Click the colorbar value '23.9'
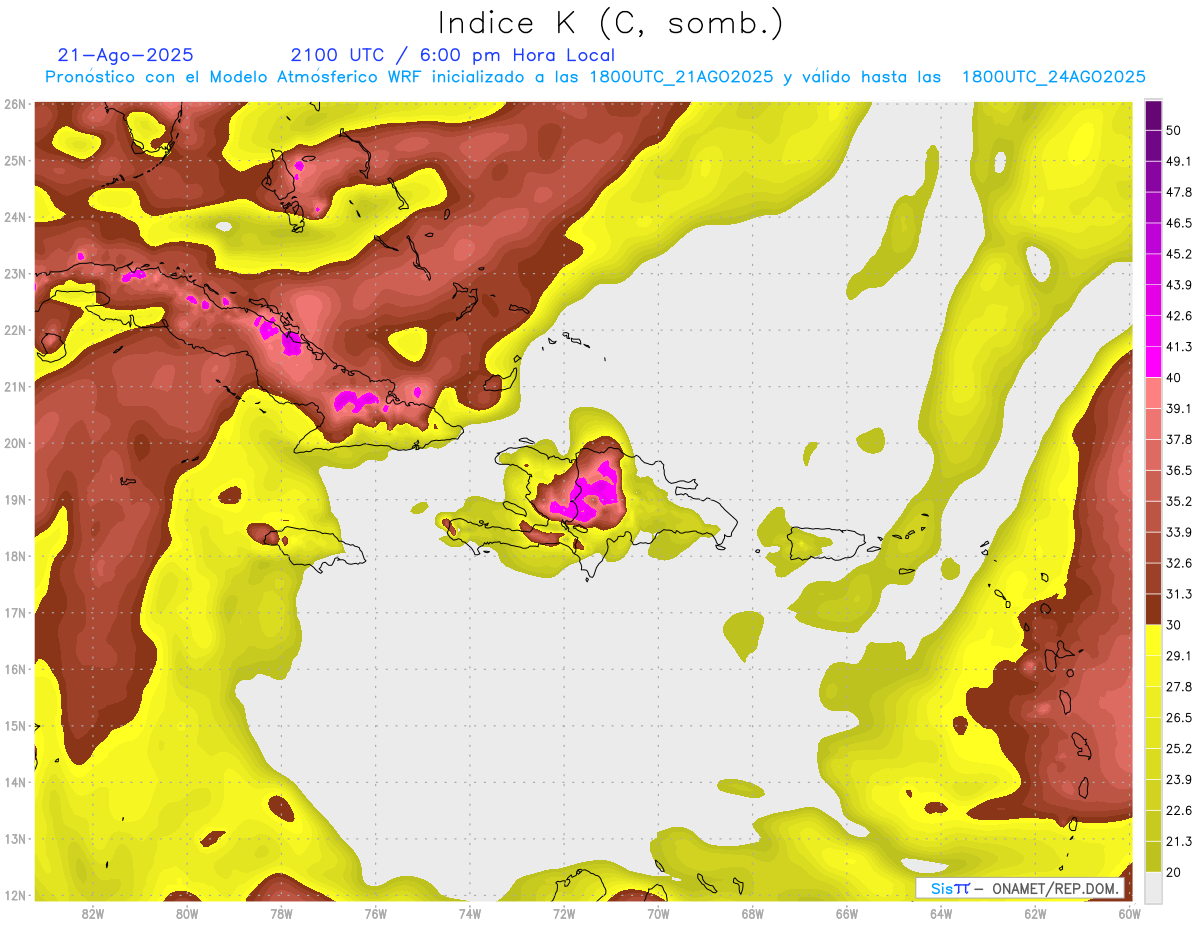Screen dimensions: 1200x927 [x=1179, y=780]
